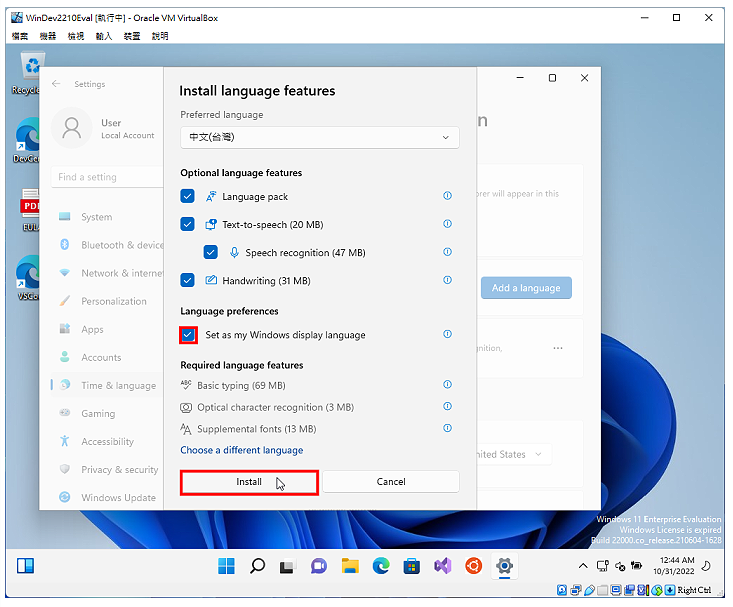Open Network & internet settings
The width and height of the screenshot is (733, 607).
(x=107, y=273)
